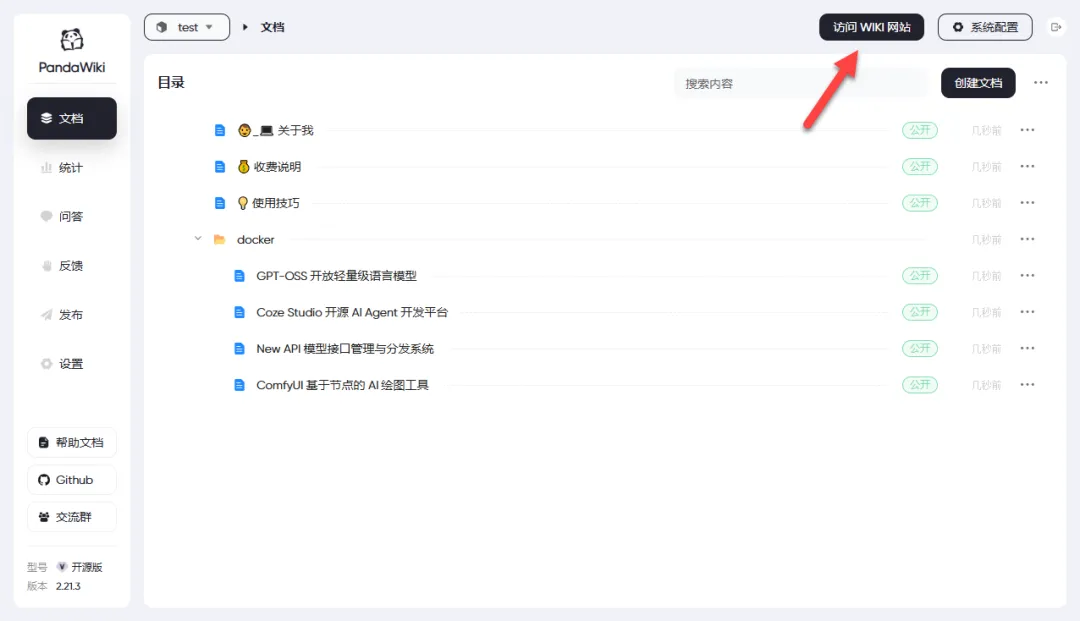Image resolution: width=1080 pixels, height=621 pixels.
Task: Open the 设置 settings section
Action: tap(72, 364)
